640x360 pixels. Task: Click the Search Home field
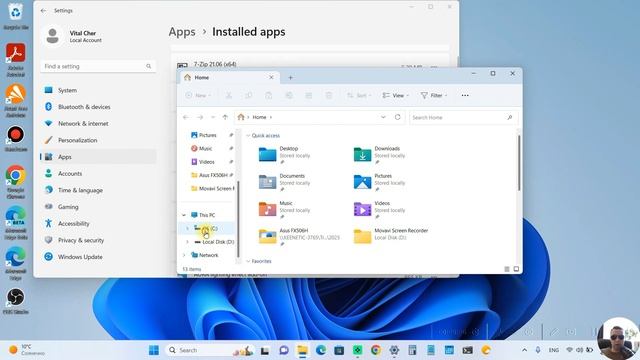(x=463, y=118)
